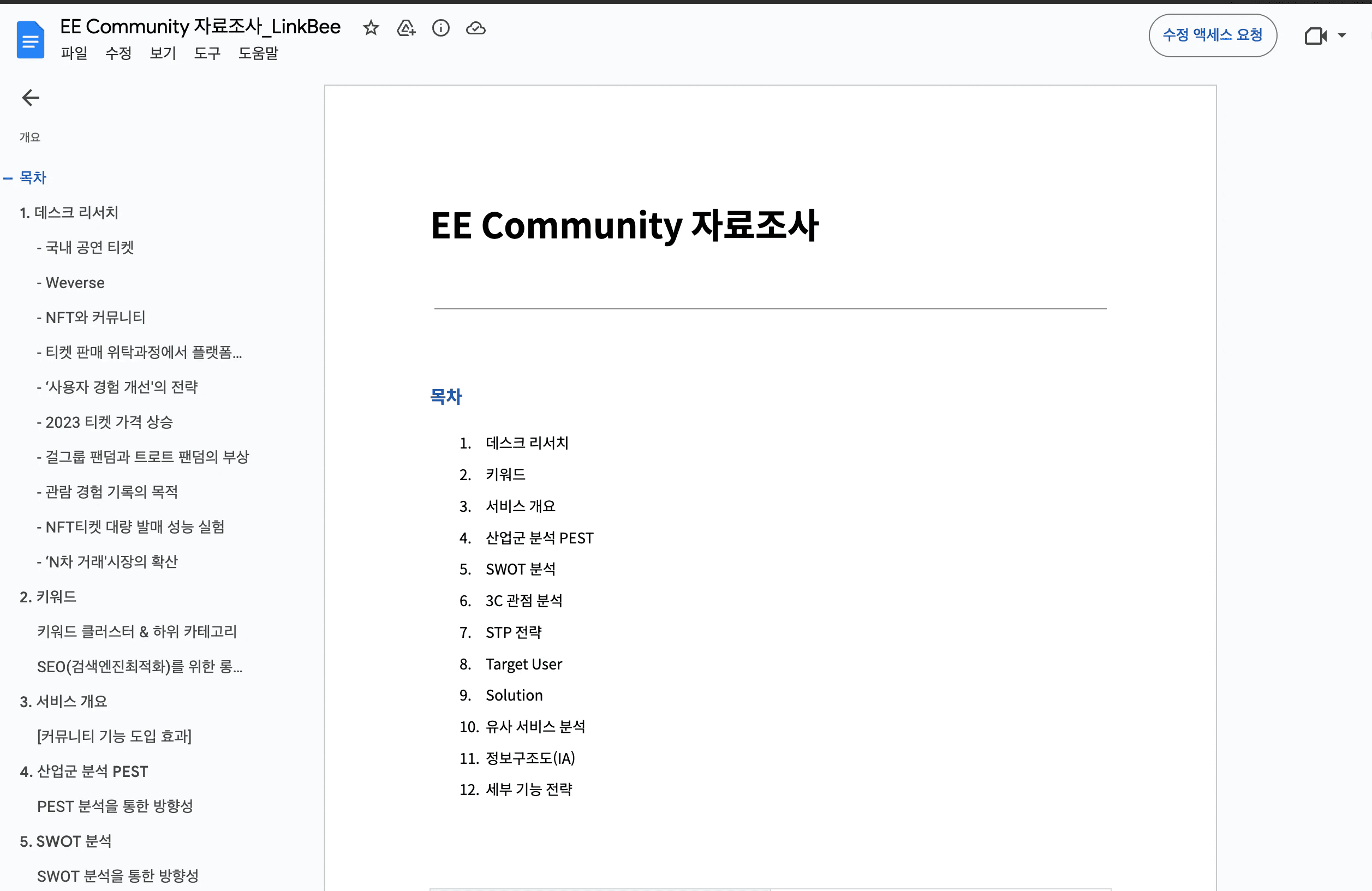Go to outline item 1. 데스크 리서치
The width and height of the screenshot is (1372, 891).
69,213
